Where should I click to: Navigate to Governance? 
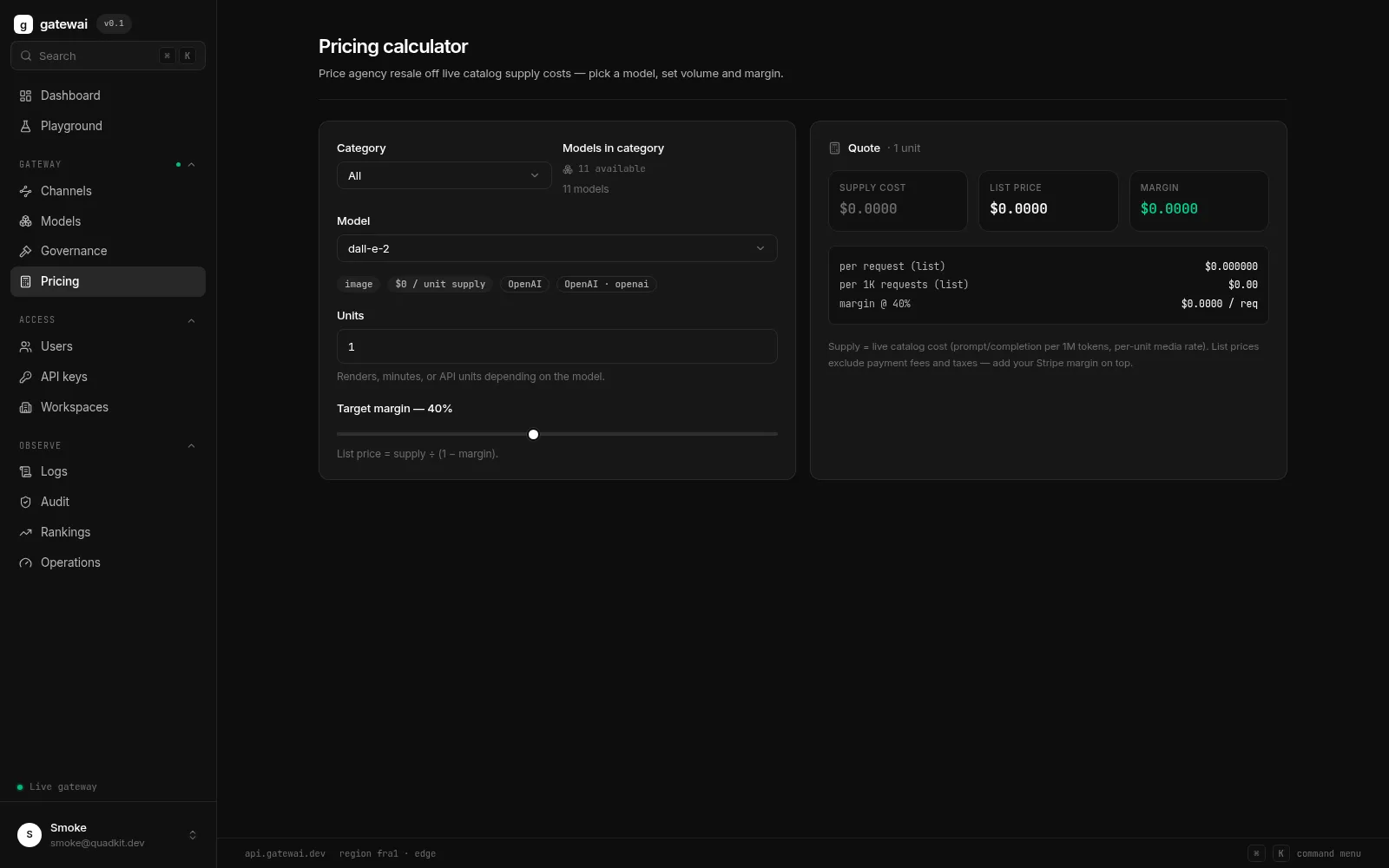108,251
